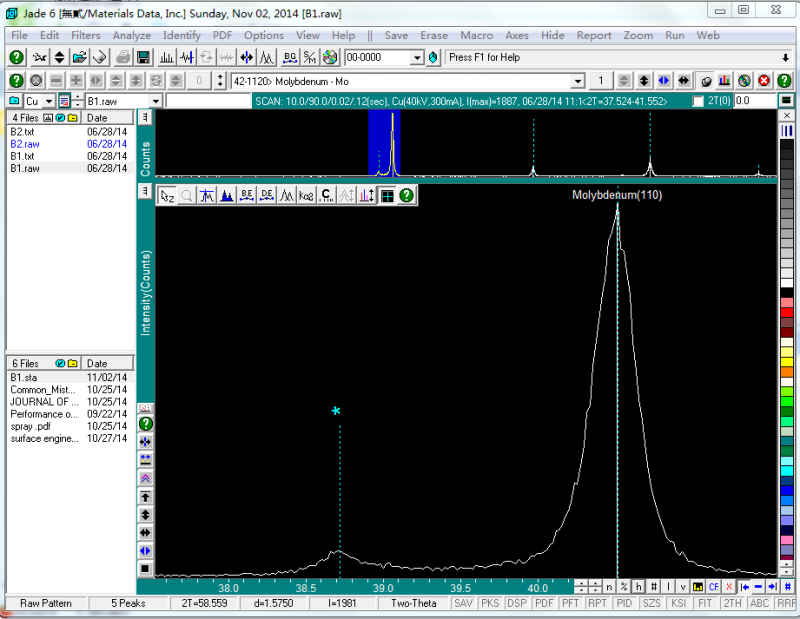Toggle the PID status bar button
Image resolution: width=800 pixels, height=619 pixels.
tap(624, 604)
